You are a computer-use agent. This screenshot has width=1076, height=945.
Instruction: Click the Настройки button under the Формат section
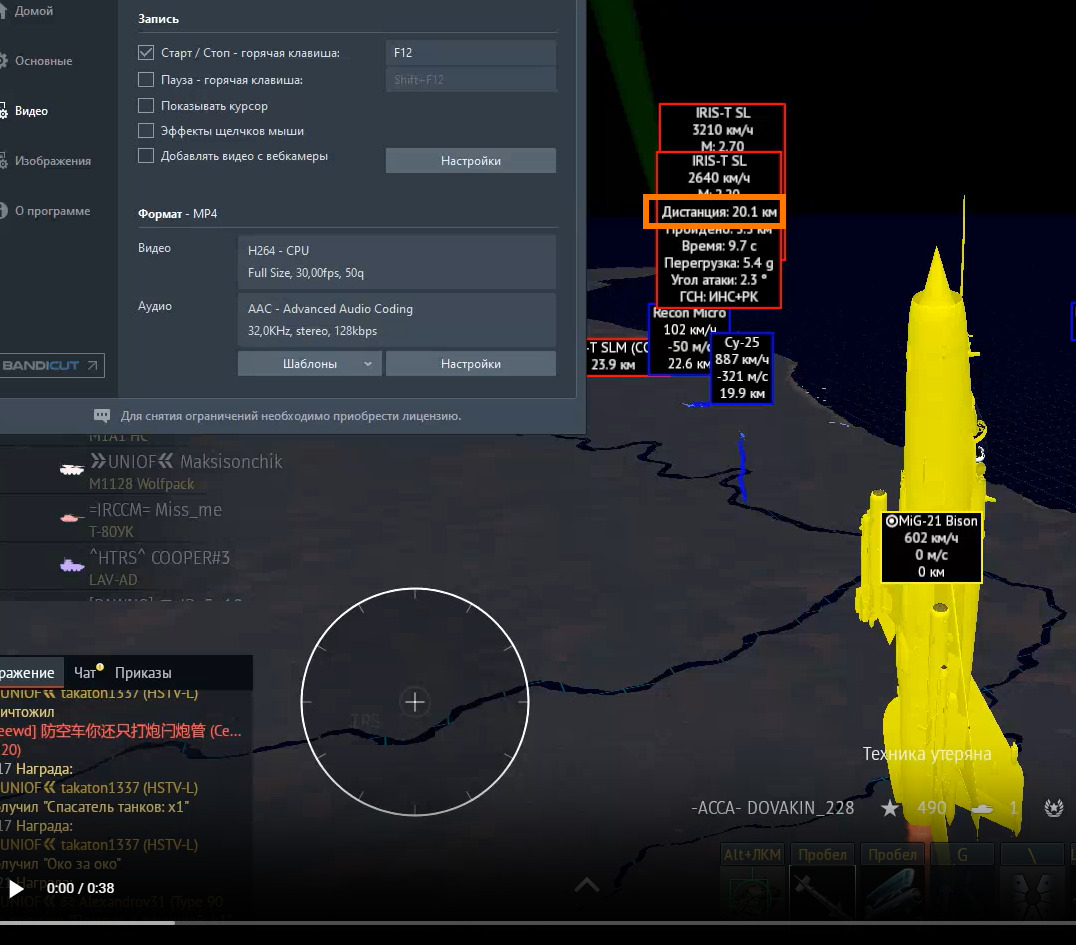pyautogui.click(x=470, y=364)
